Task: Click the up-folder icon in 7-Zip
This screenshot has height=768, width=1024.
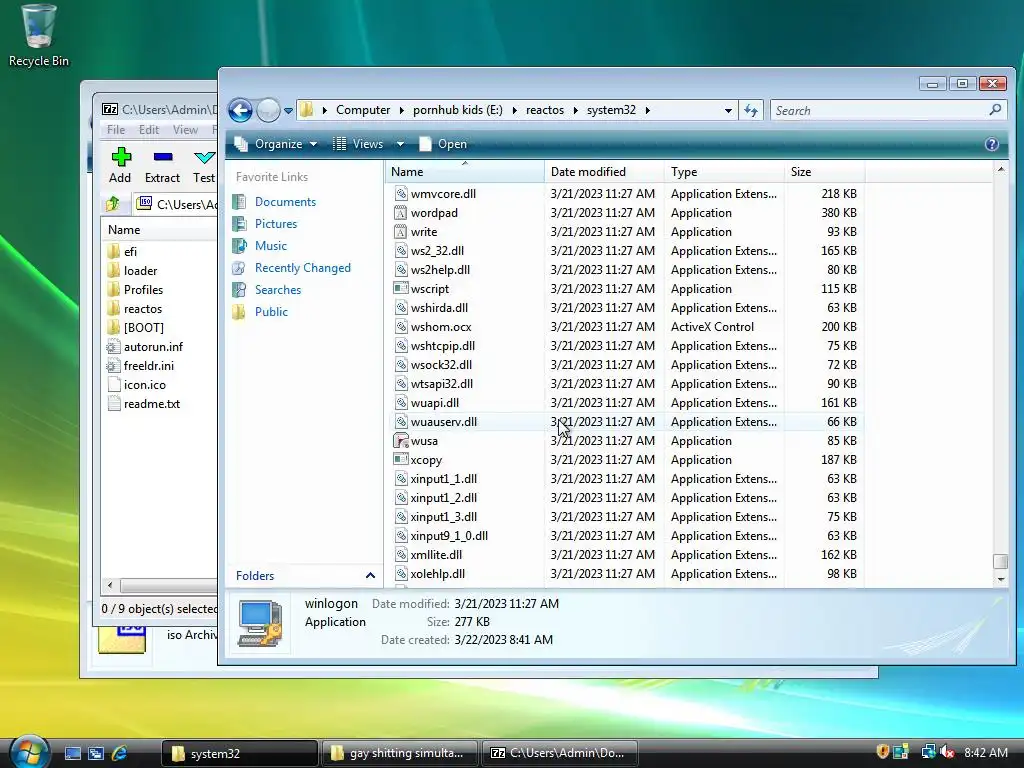Action: (113, 204)
